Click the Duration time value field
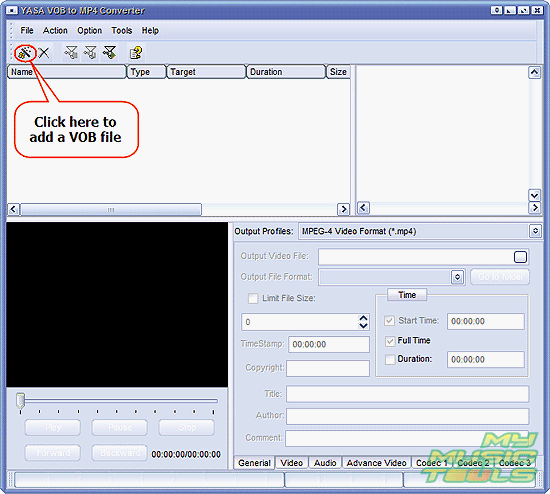 pyautogui.click(x=485, y=360)
